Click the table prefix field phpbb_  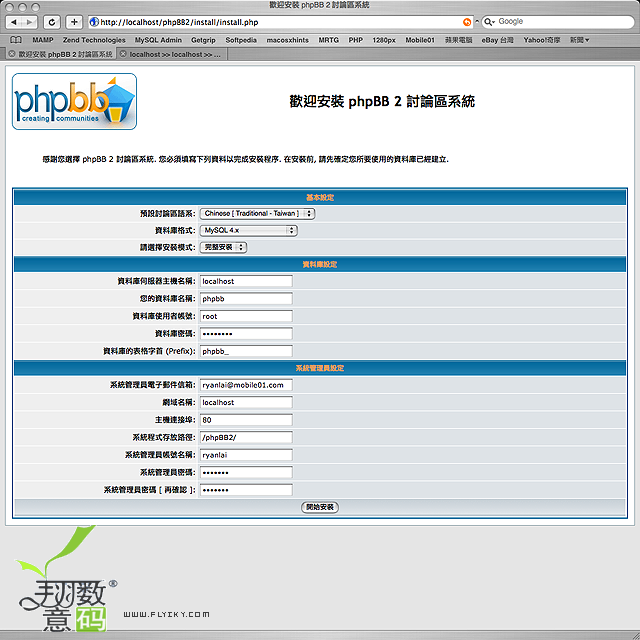coord(246,351)
